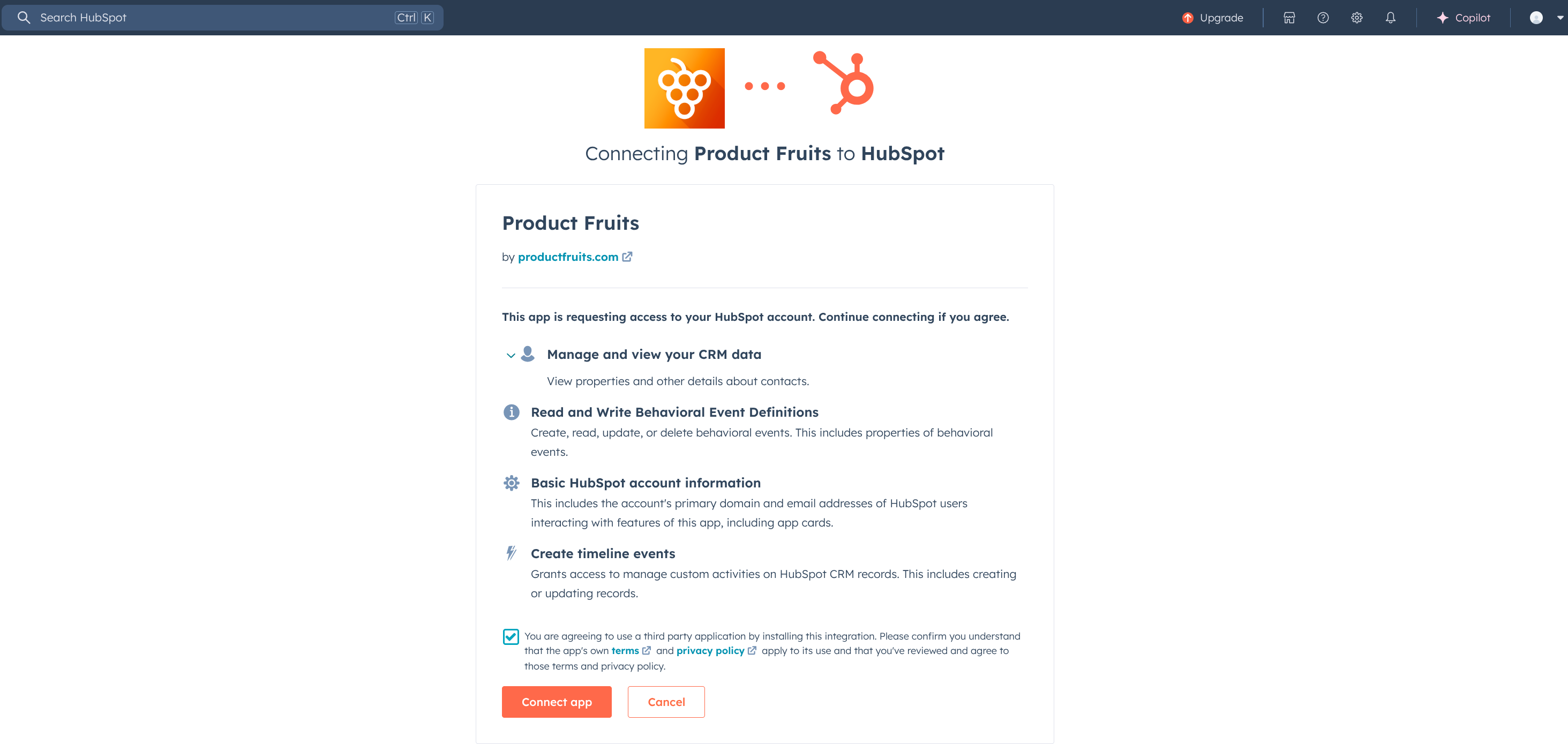
Task: Focus the Search HubSpot field
Action: click(213, 18)
